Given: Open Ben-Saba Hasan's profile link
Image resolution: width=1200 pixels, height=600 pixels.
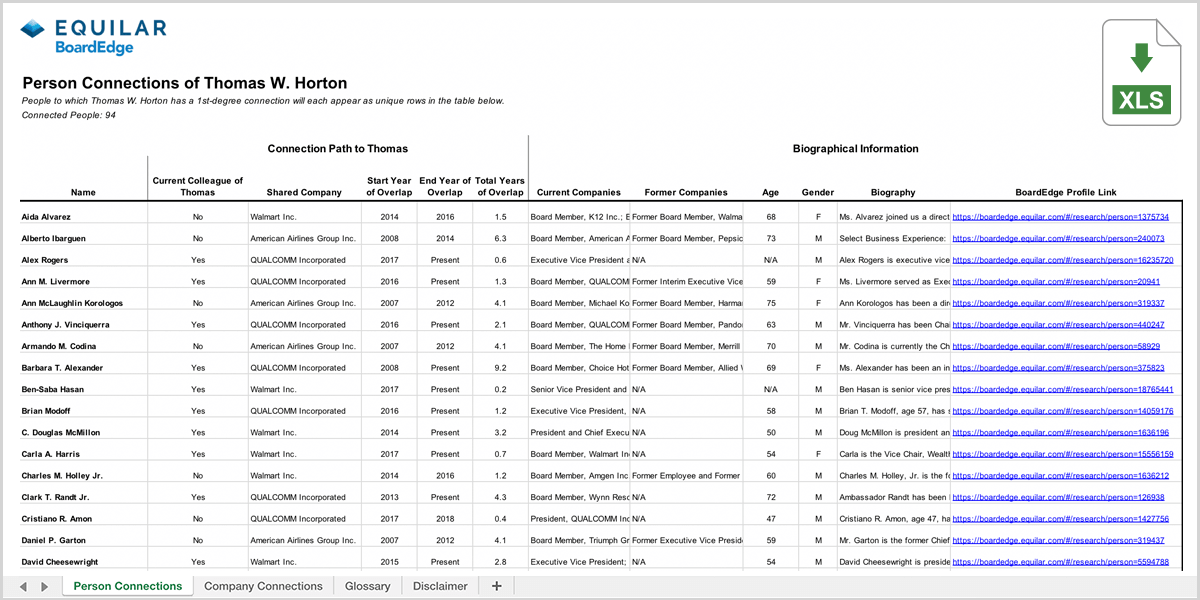Looking at the screenshot, I should 1063,389.
